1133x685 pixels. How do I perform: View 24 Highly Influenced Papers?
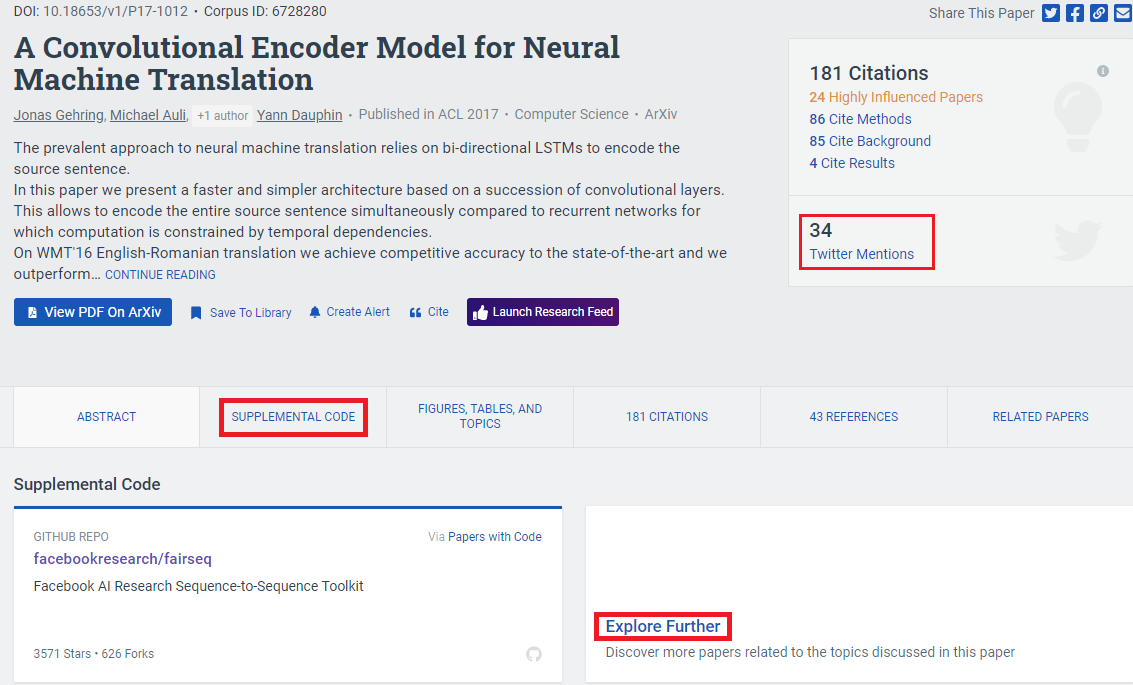pyautogui.click(x=896, y=97)
